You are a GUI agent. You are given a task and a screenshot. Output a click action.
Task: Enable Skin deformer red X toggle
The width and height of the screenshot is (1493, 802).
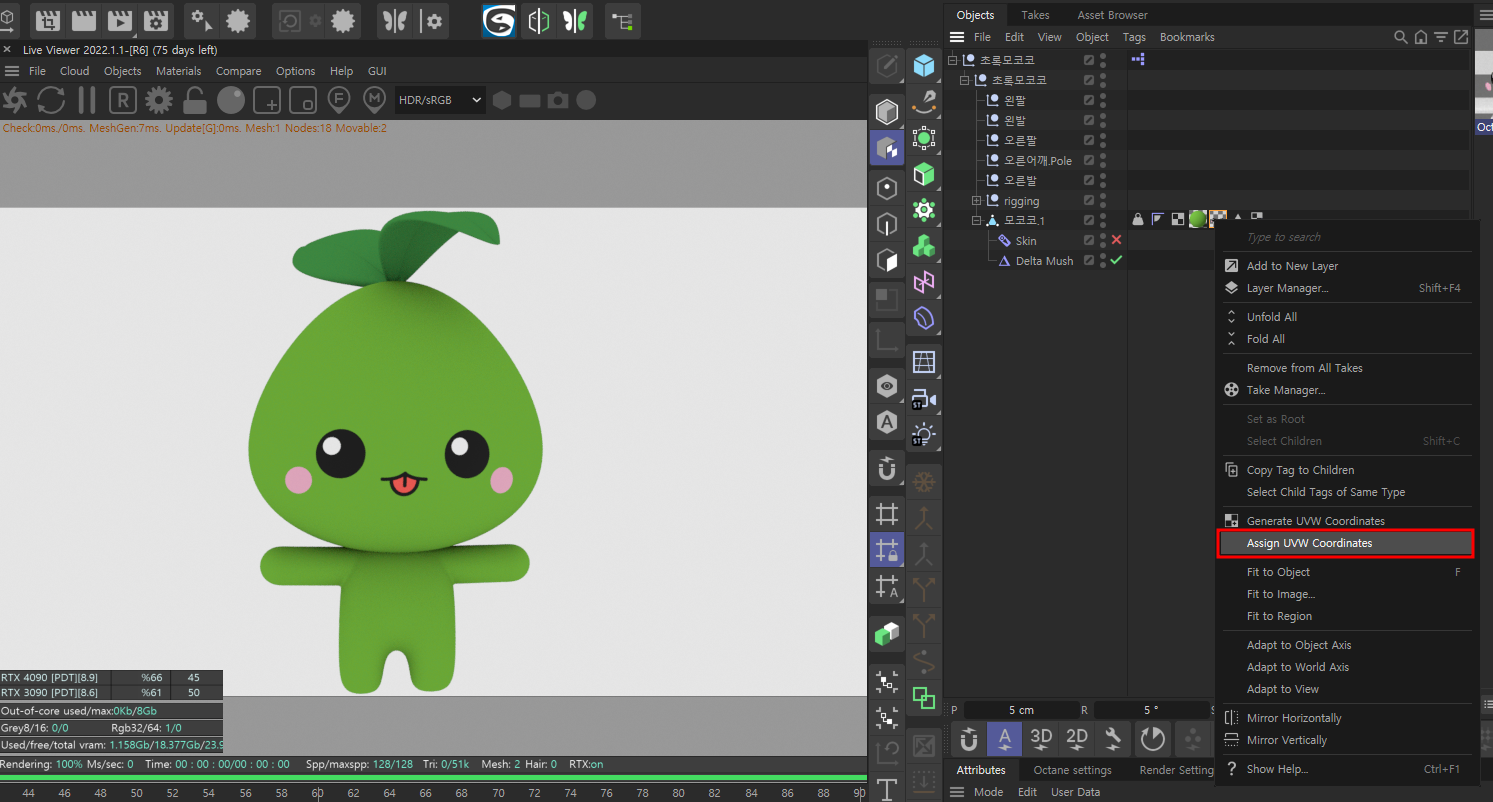tap(1116, 240)
